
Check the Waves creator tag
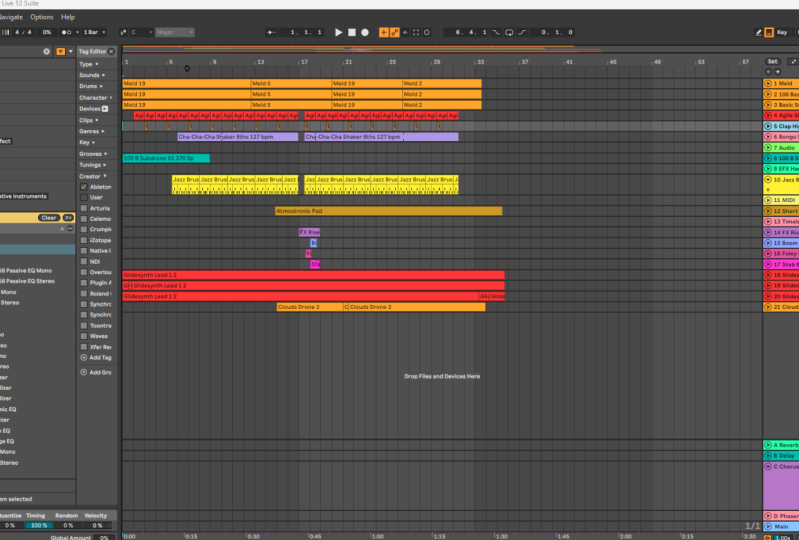[x=84, y=336]
